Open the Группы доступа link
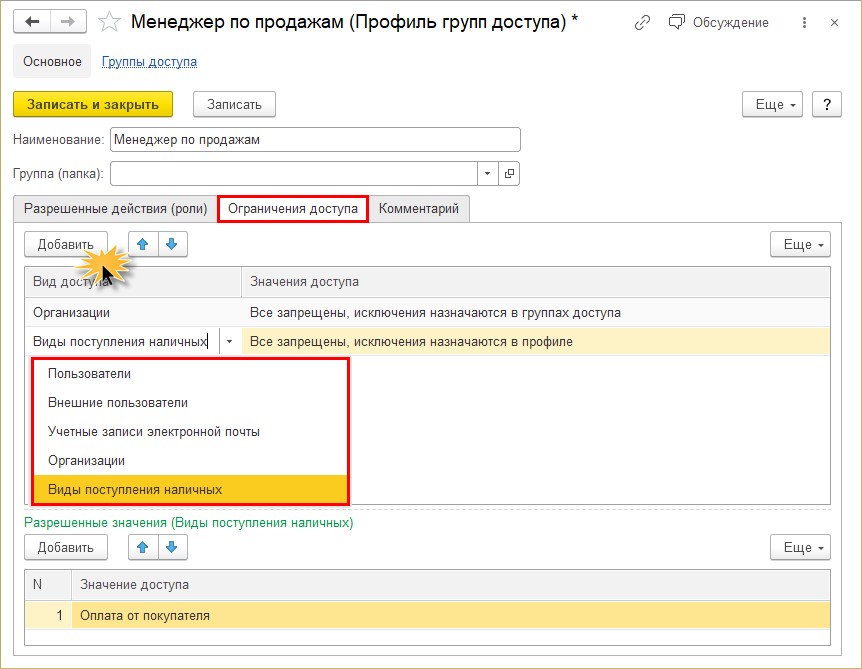The width and height of the screenshot is (862, 669). coord(150,62)
